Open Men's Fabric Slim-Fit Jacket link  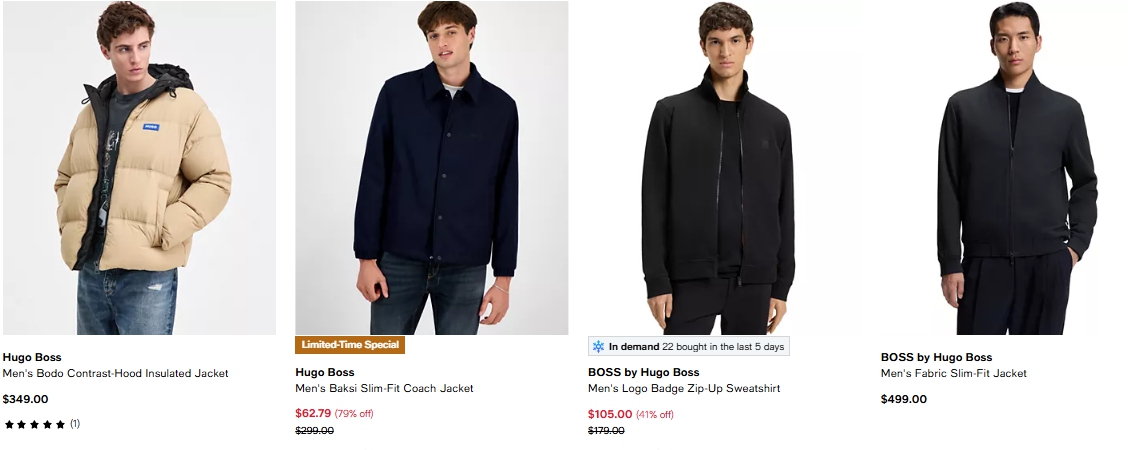point(954,373)
